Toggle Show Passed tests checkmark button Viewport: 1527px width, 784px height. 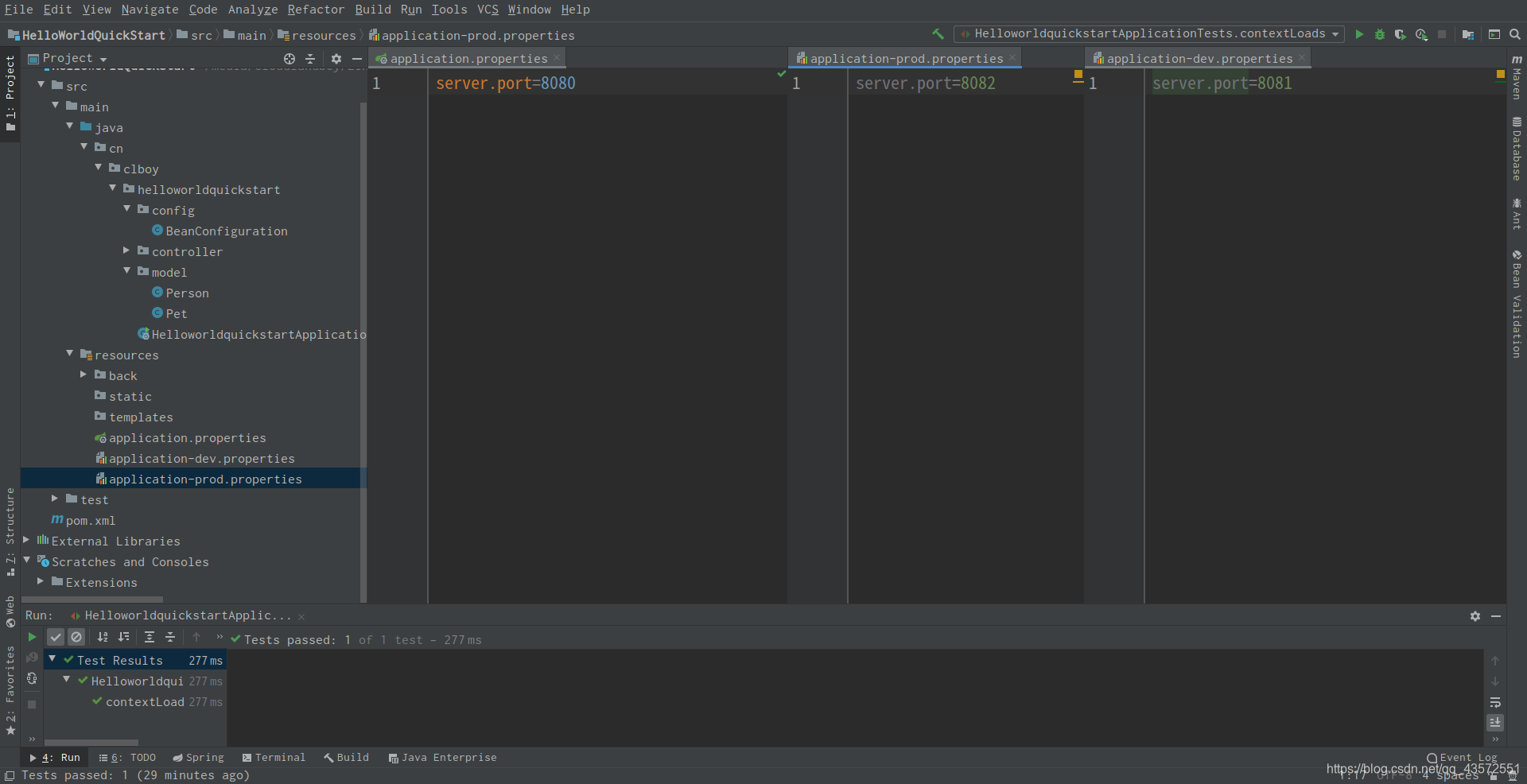click(55, 637)
